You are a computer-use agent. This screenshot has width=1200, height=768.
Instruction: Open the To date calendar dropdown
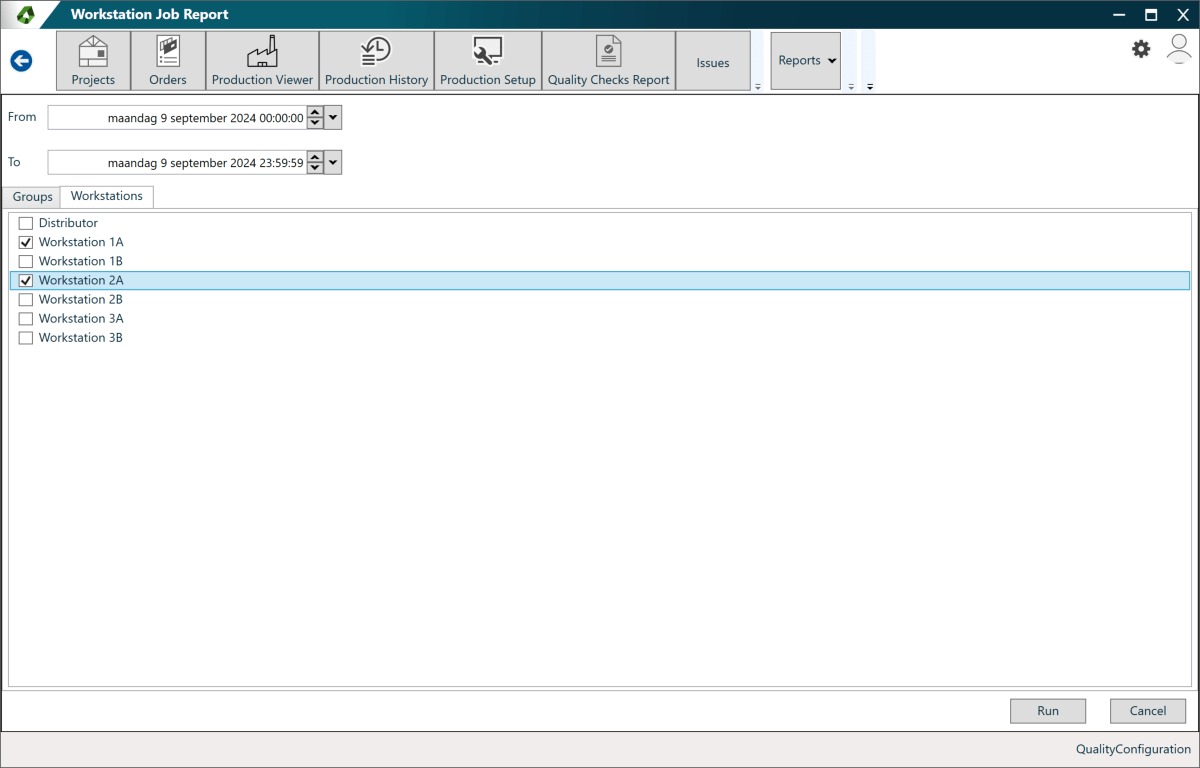[334, 162]
